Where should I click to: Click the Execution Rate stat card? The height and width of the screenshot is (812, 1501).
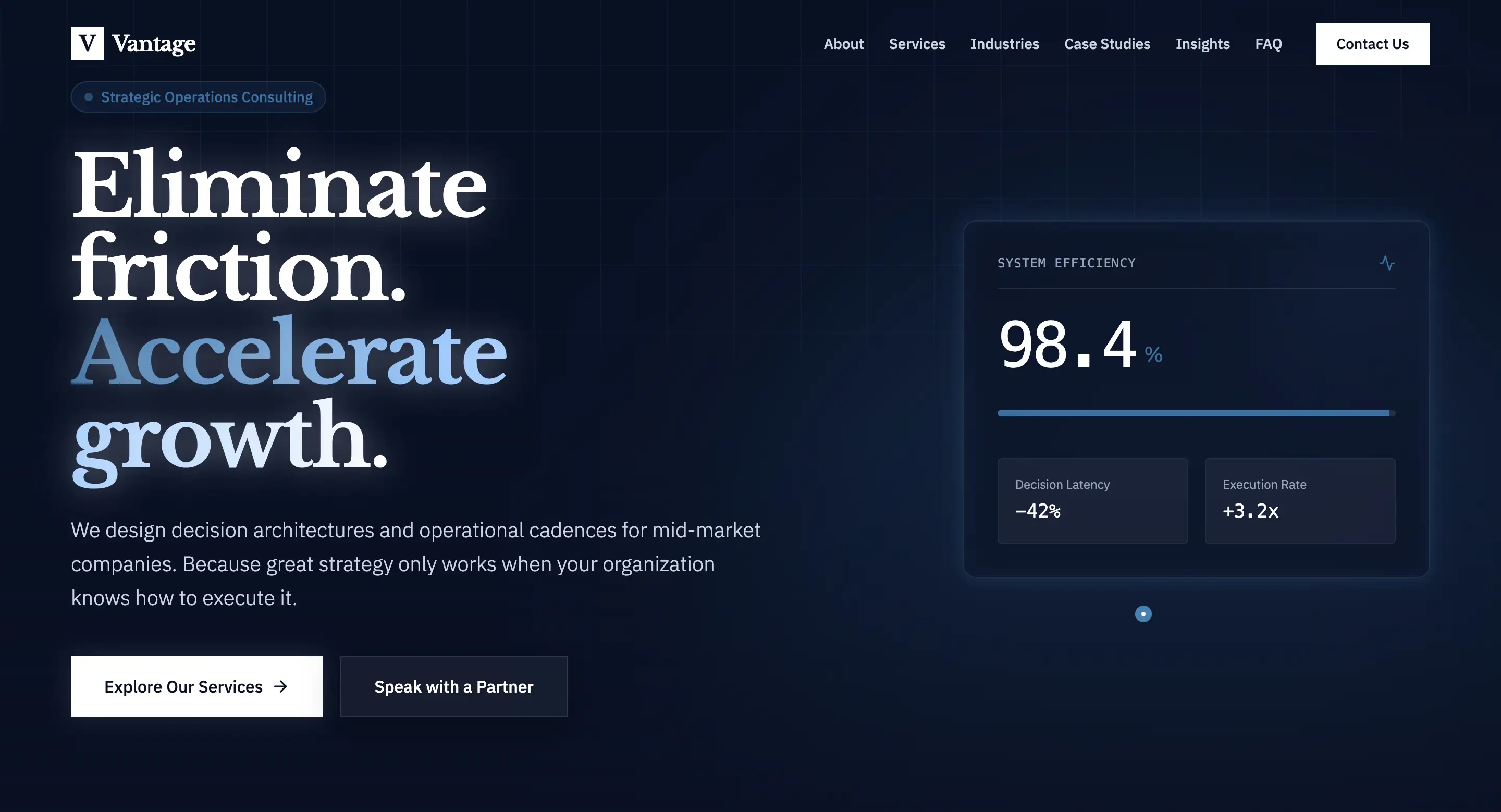(1300, 501)
